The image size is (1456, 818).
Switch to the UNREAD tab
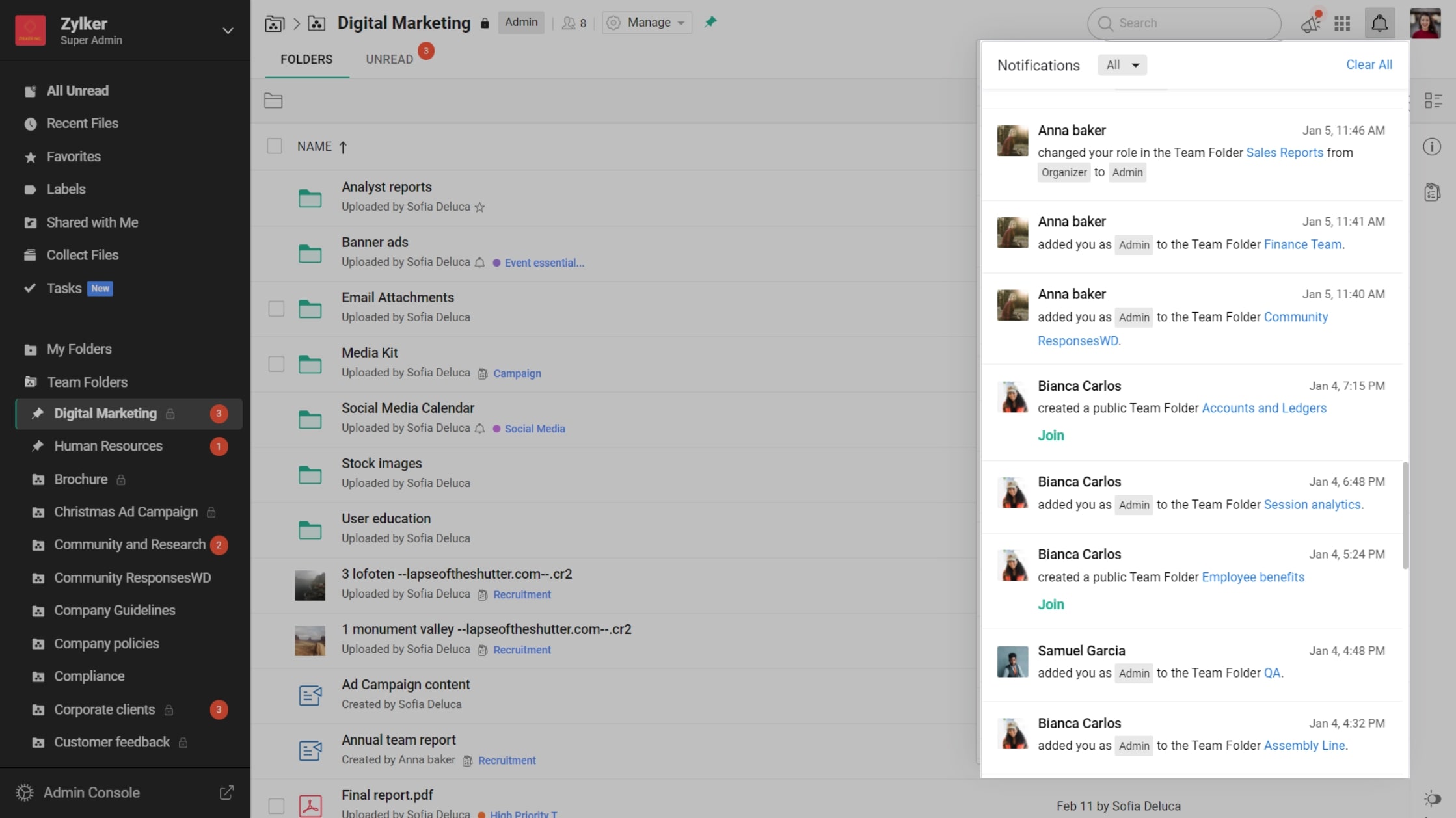coord(389,59)
